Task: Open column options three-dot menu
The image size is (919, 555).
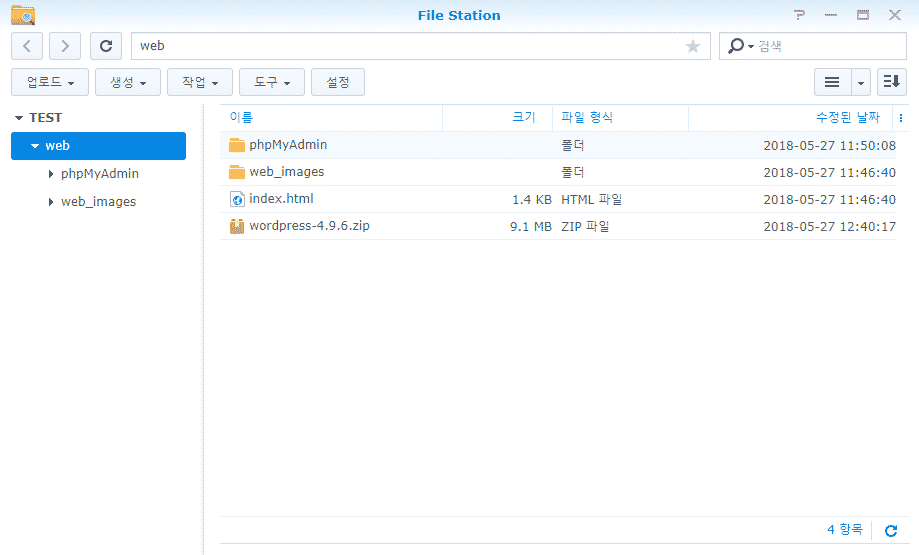Action: (x=901, y=118)
